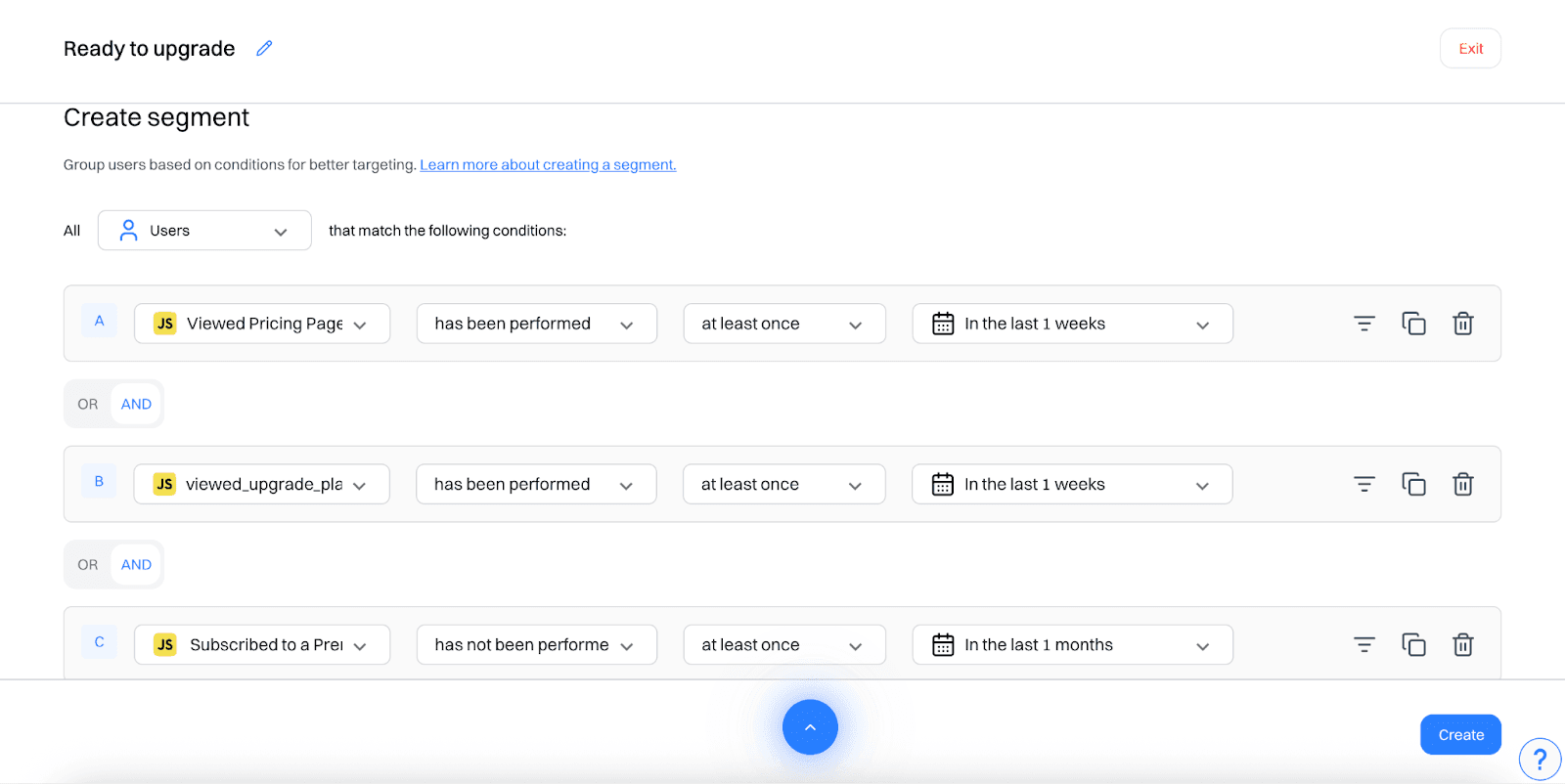Delete condition A with trash icon
The height and width of the screenshot is (784, 1565).
click(x=1462, y=324)
